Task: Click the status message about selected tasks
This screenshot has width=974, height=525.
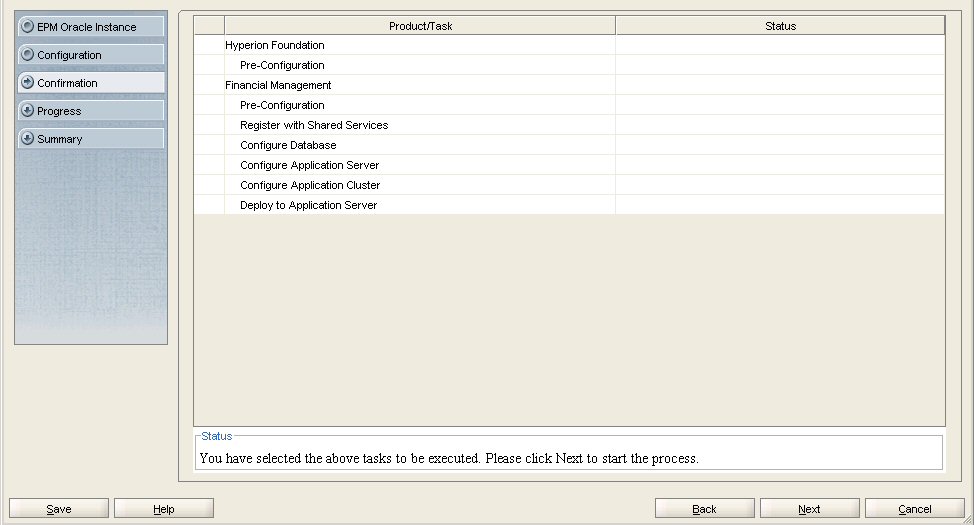Action: point(449,459)
